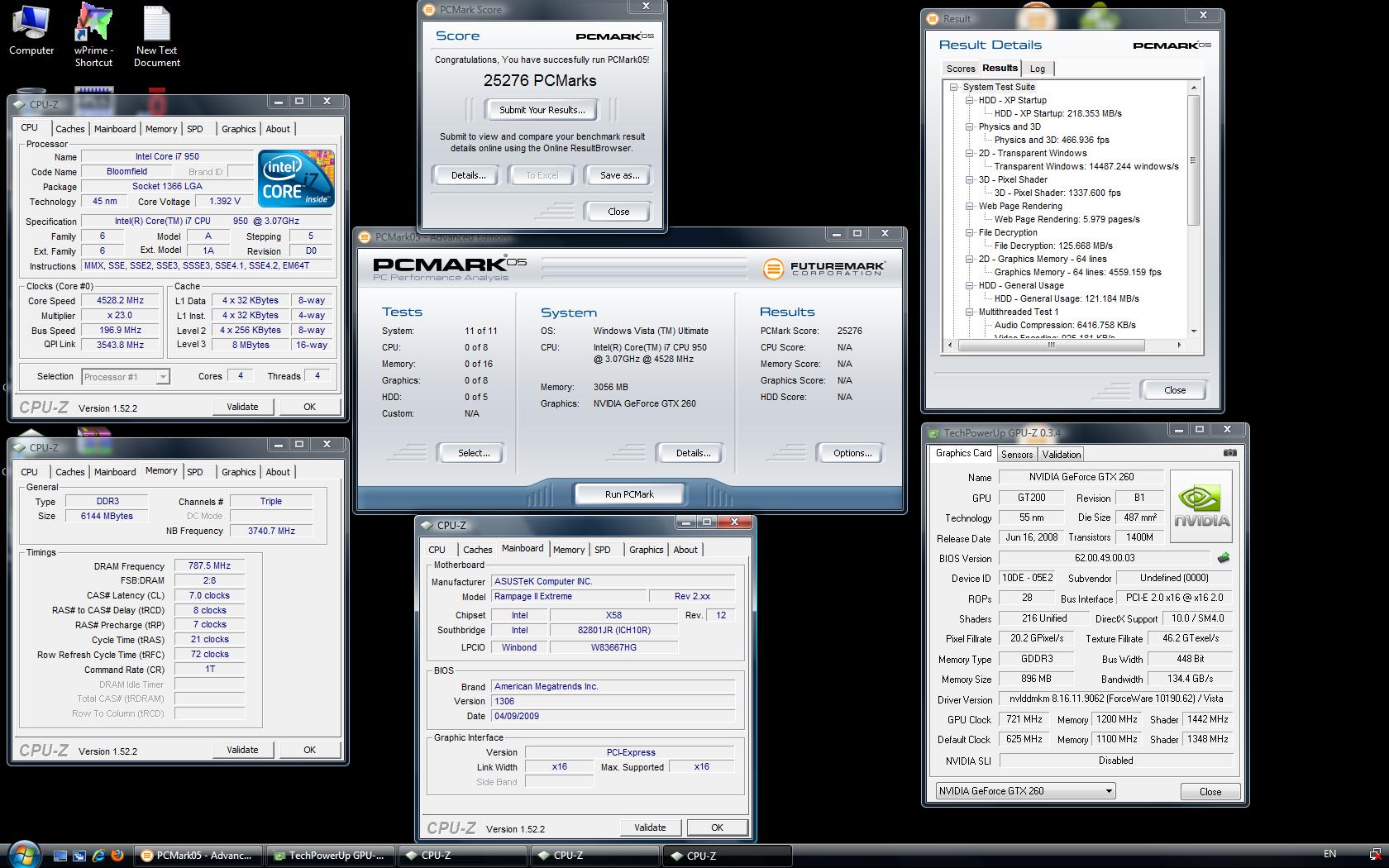Open Memory tab in top CPU-Z window

coord(161,129)
